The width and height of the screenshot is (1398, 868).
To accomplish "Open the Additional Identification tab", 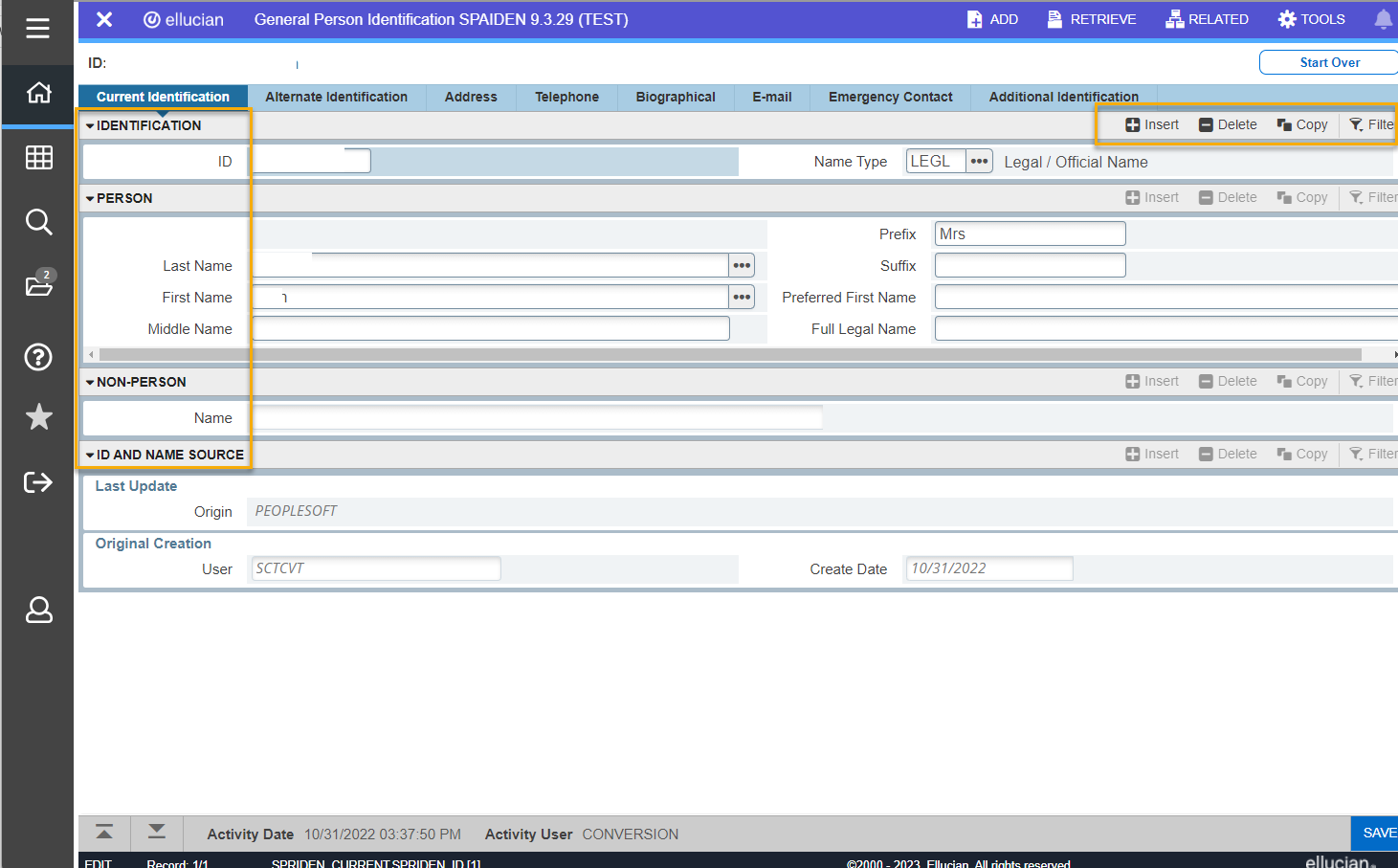I will point(1063,97).
